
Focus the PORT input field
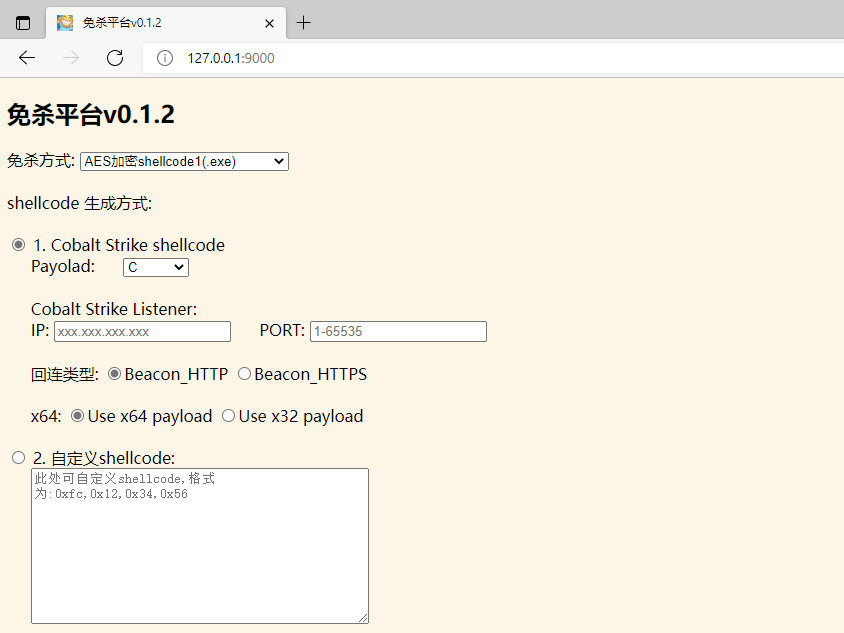coord(398,331)
